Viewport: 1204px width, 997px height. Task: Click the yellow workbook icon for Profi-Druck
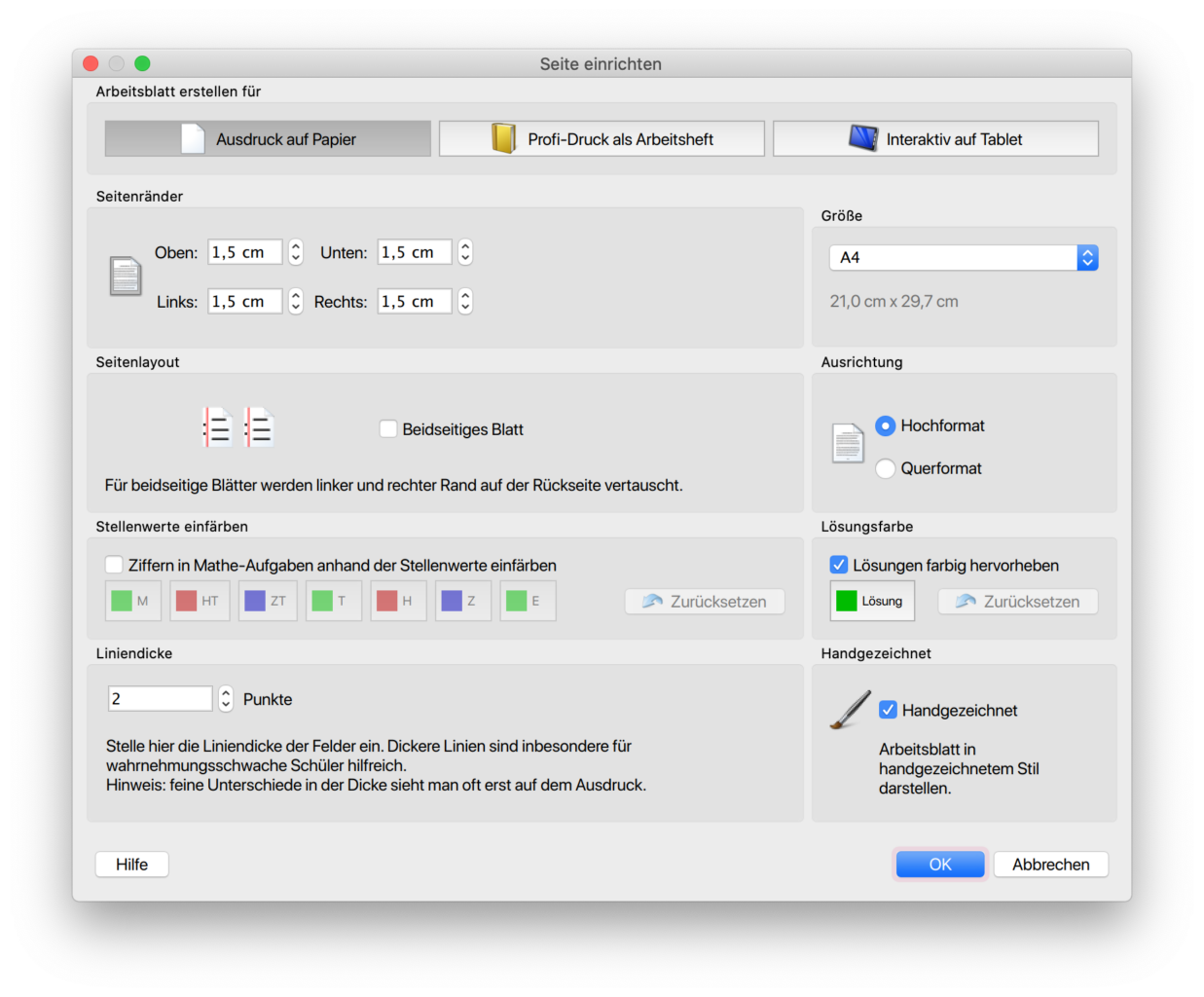(503, 139)
